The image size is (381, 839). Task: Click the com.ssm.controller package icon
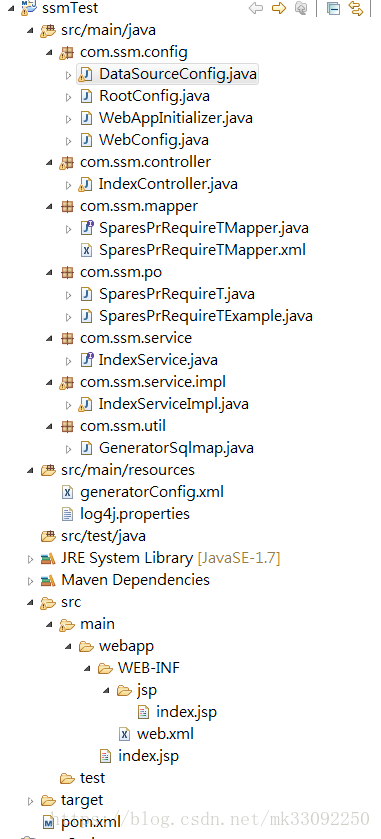click(x=66, y=162)
